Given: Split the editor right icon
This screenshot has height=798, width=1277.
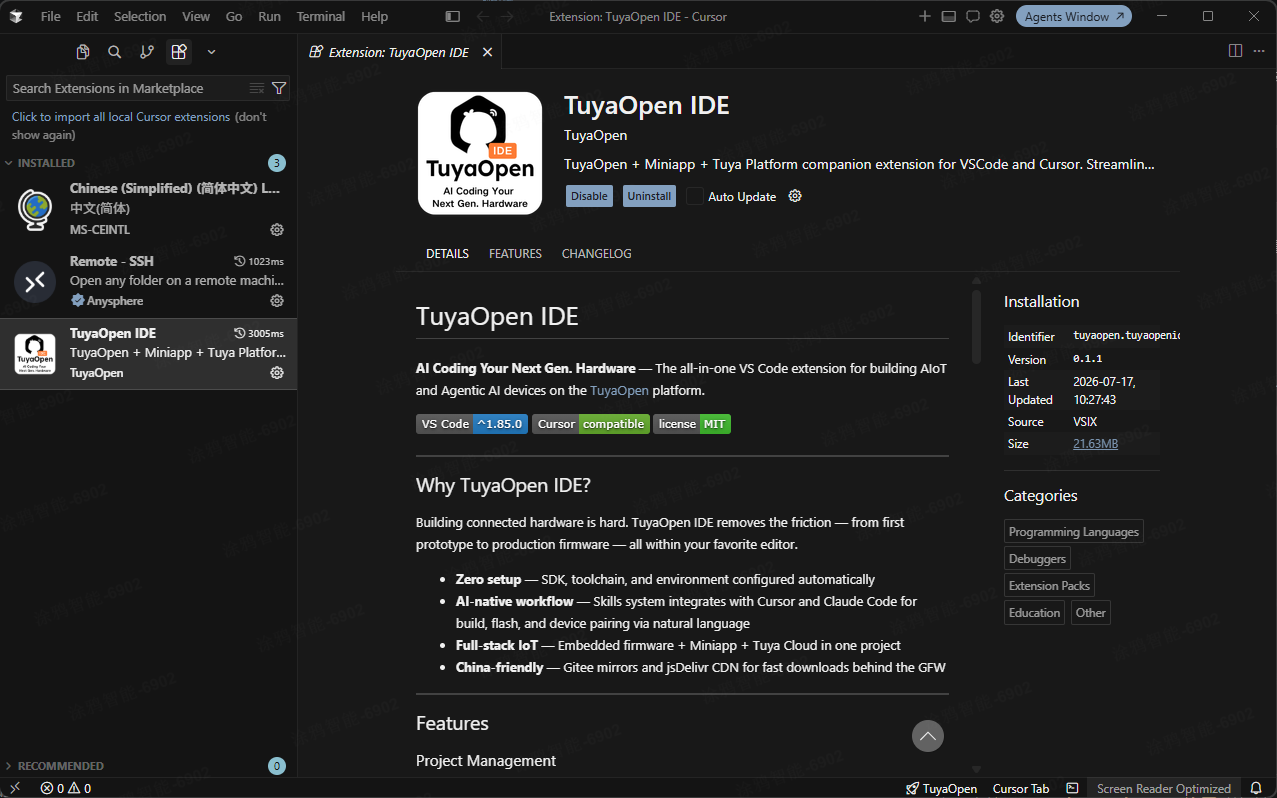Looking at the screenshot, I should 1235,51.
